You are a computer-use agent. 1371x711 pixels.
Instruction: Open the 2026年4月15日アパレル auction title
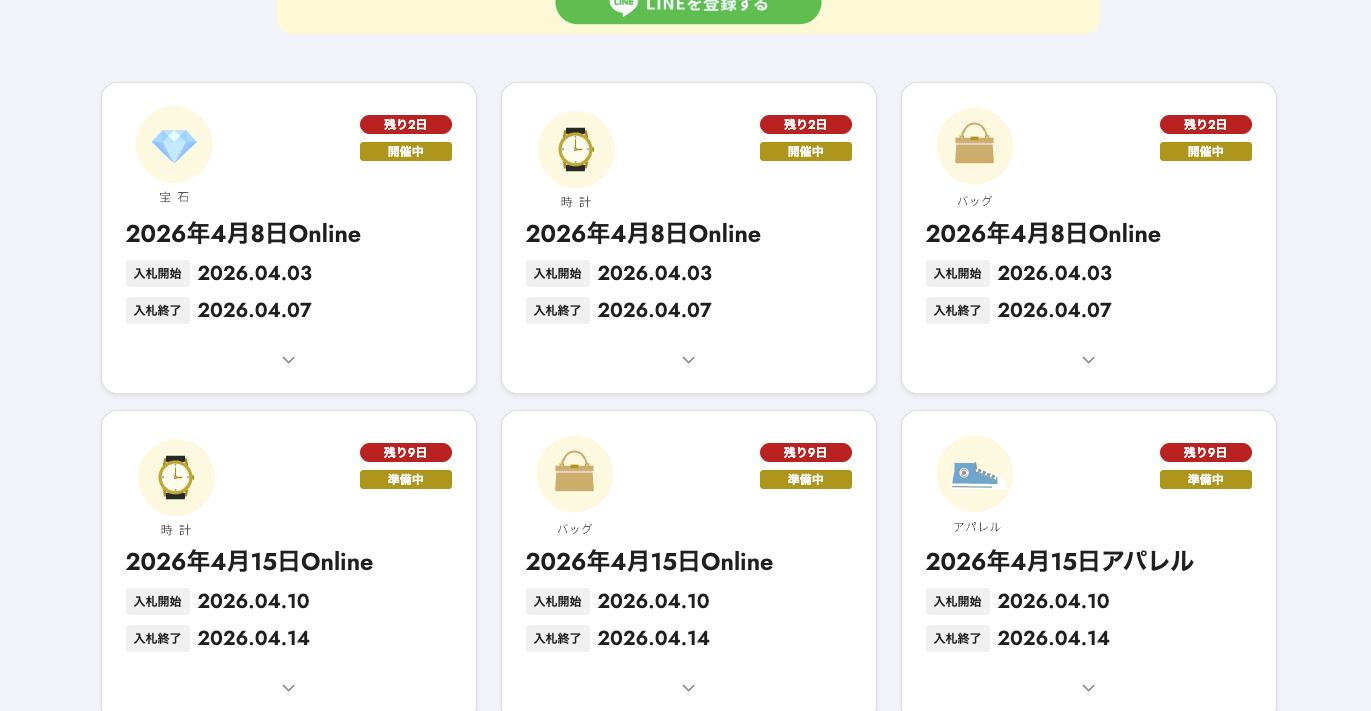(1059, 562)
